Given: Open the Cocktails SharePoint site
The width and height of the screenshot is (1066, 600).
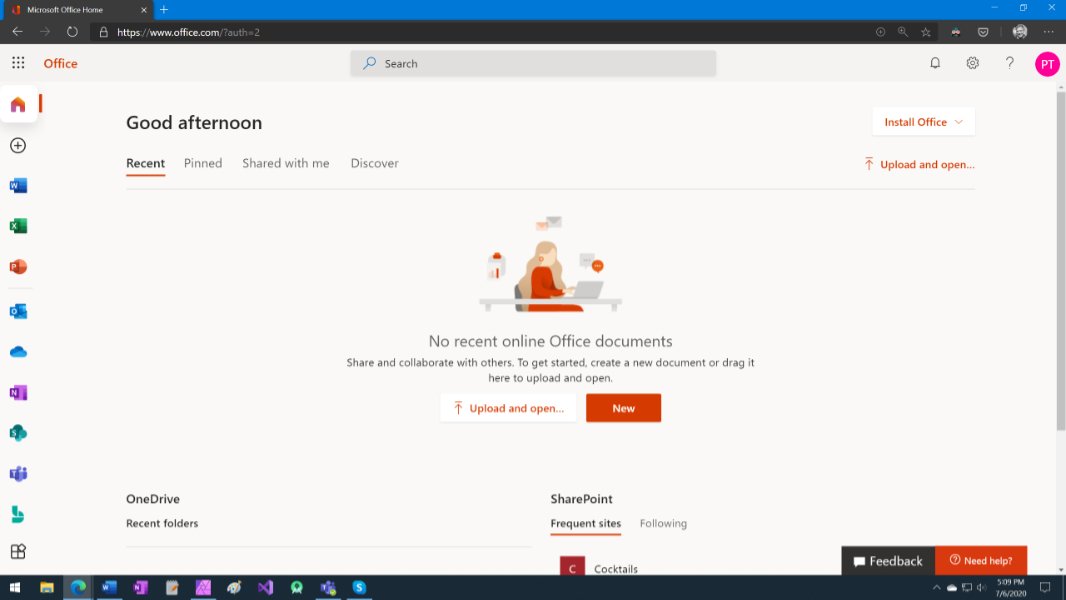Looking at the screenshot, I should (x=616, y=569).
